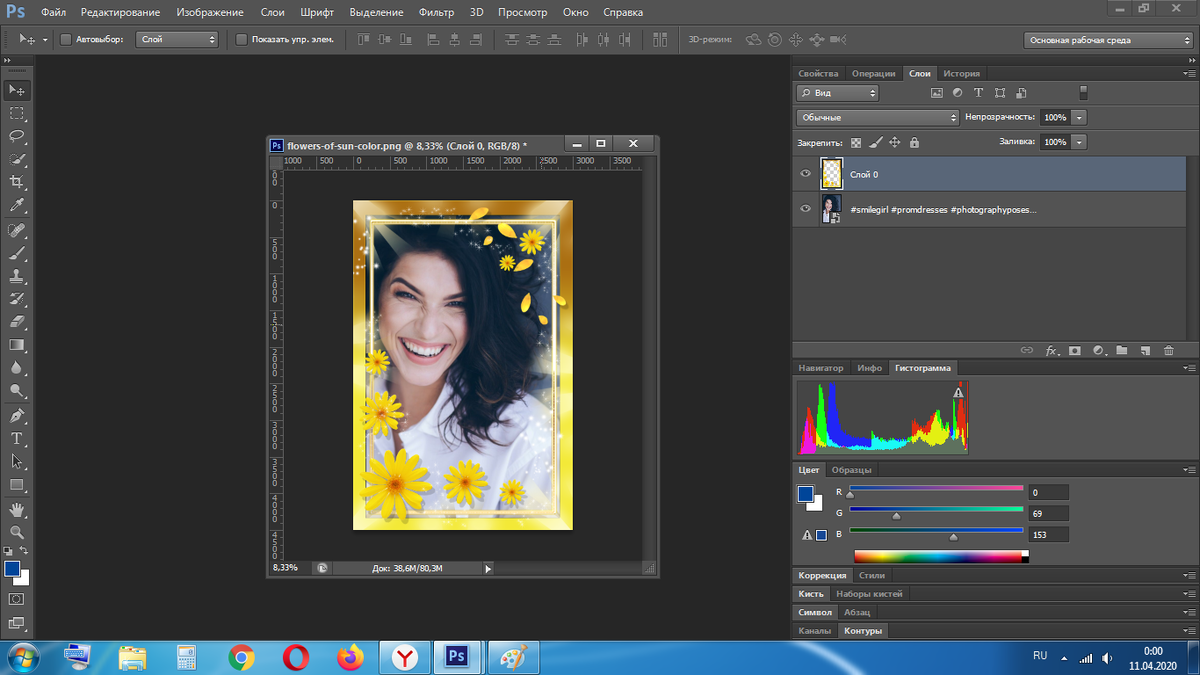Select the Rectangular Marquee tool
Screen dimensions: 1200x675
pos(17,113)
